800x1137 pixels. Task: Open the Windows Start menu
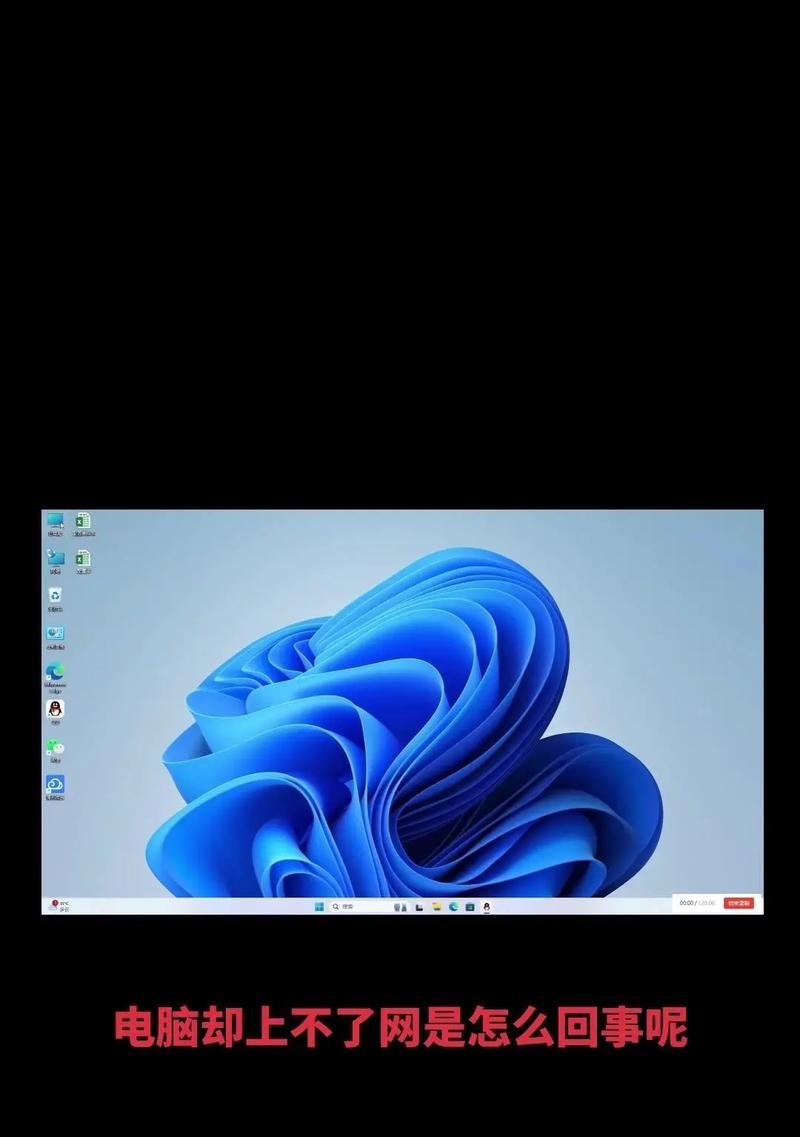tap(319, 906)
